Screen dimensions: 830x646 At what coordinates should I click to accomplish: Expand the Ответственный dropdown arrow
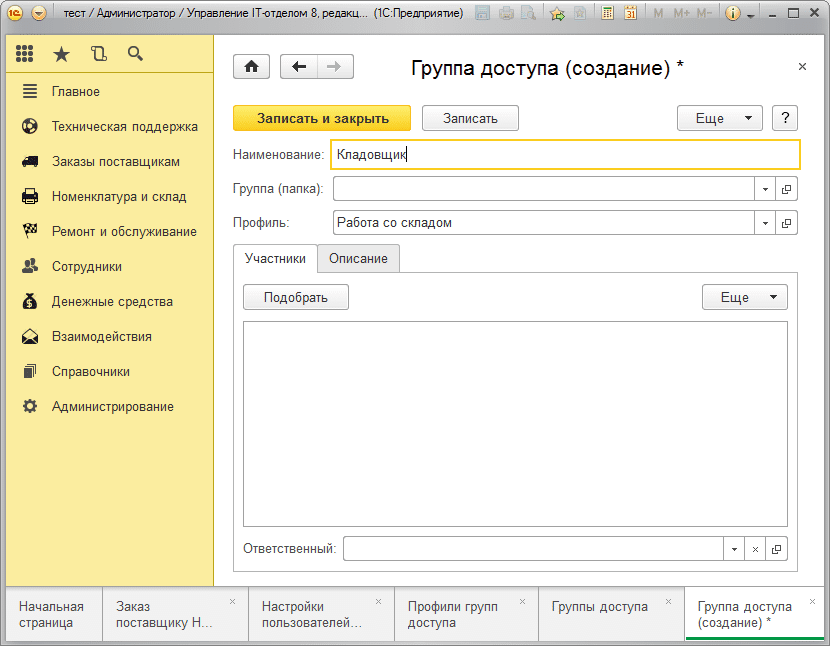coord(734,549)
